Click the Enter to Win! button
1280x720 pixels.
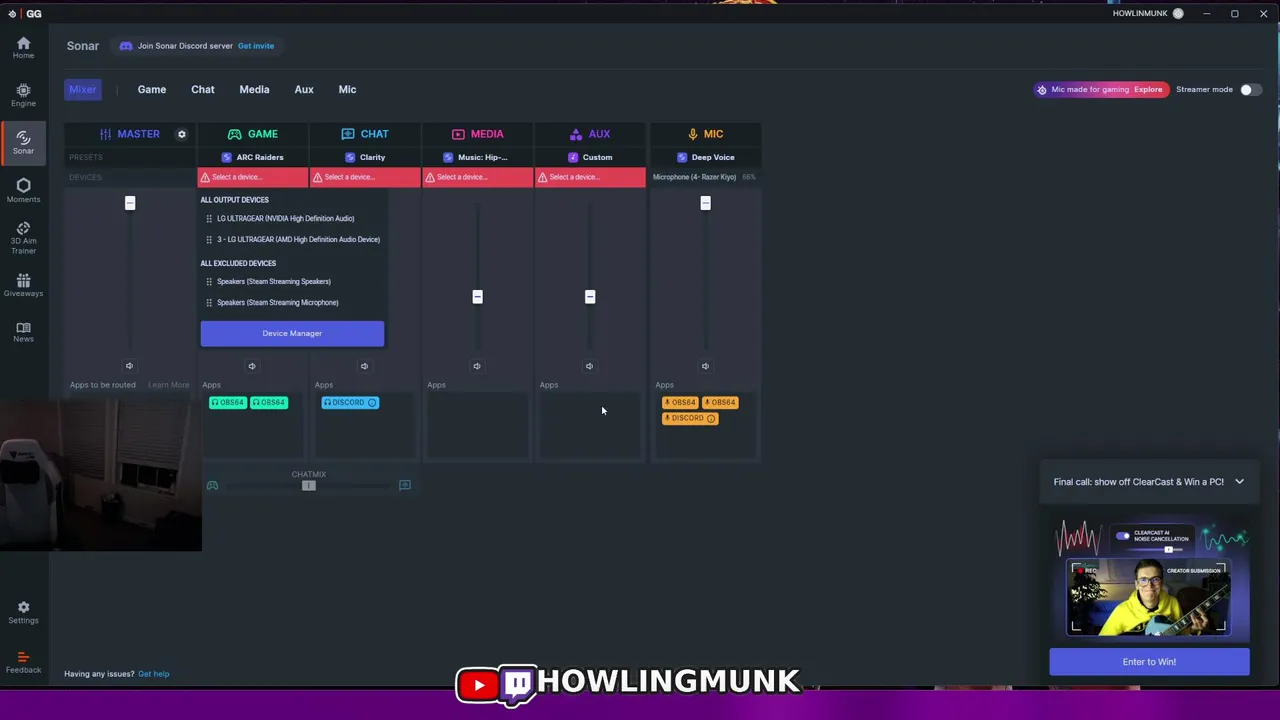(1149, 662)
